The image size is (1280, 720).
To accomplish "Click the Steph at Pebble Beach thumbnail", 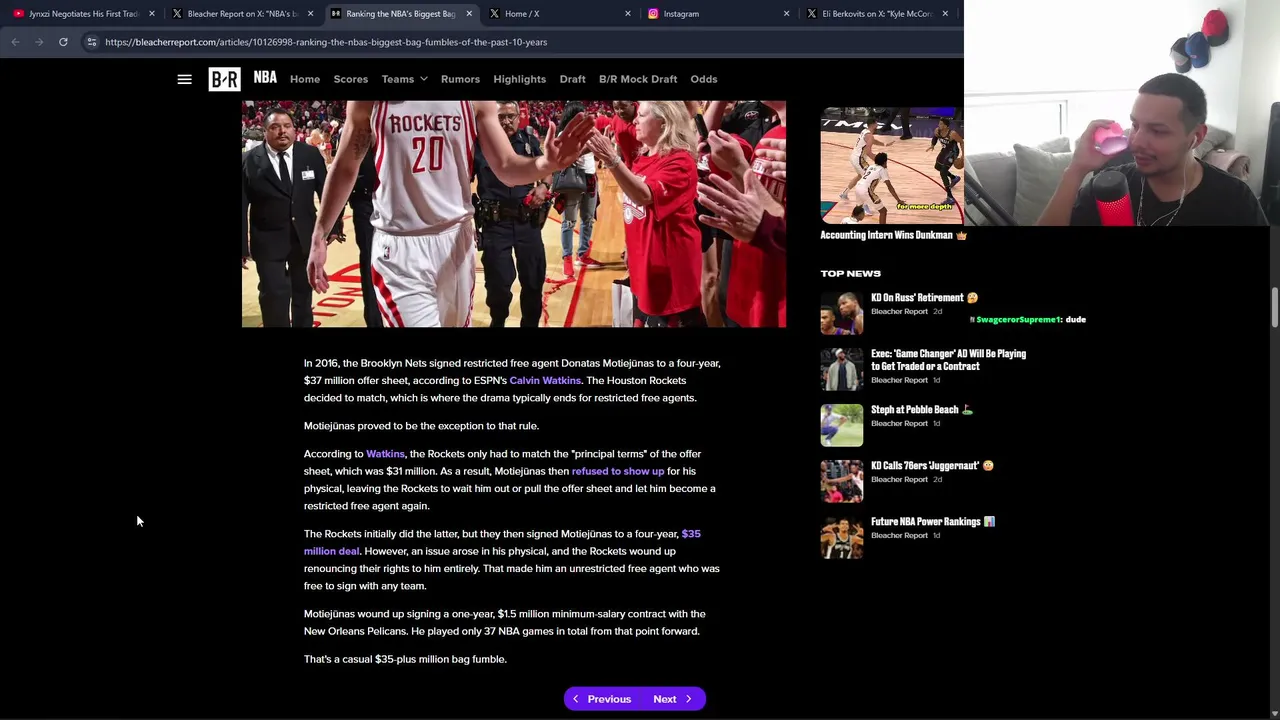I will (x=842, y=425).
